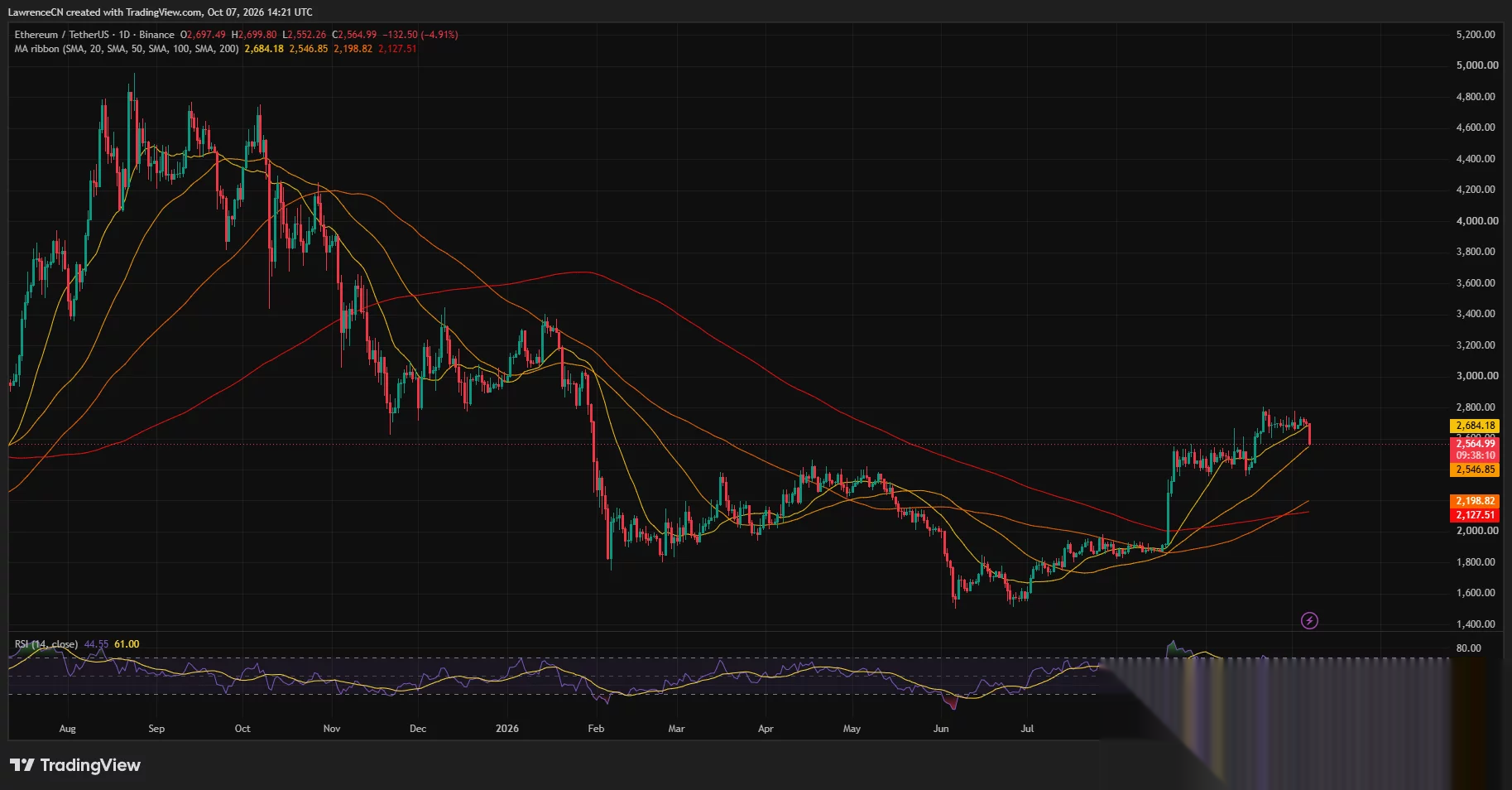Click the 1,400.00 price axis label
Screen dimensions: 1512x790
click(1476, 624)
